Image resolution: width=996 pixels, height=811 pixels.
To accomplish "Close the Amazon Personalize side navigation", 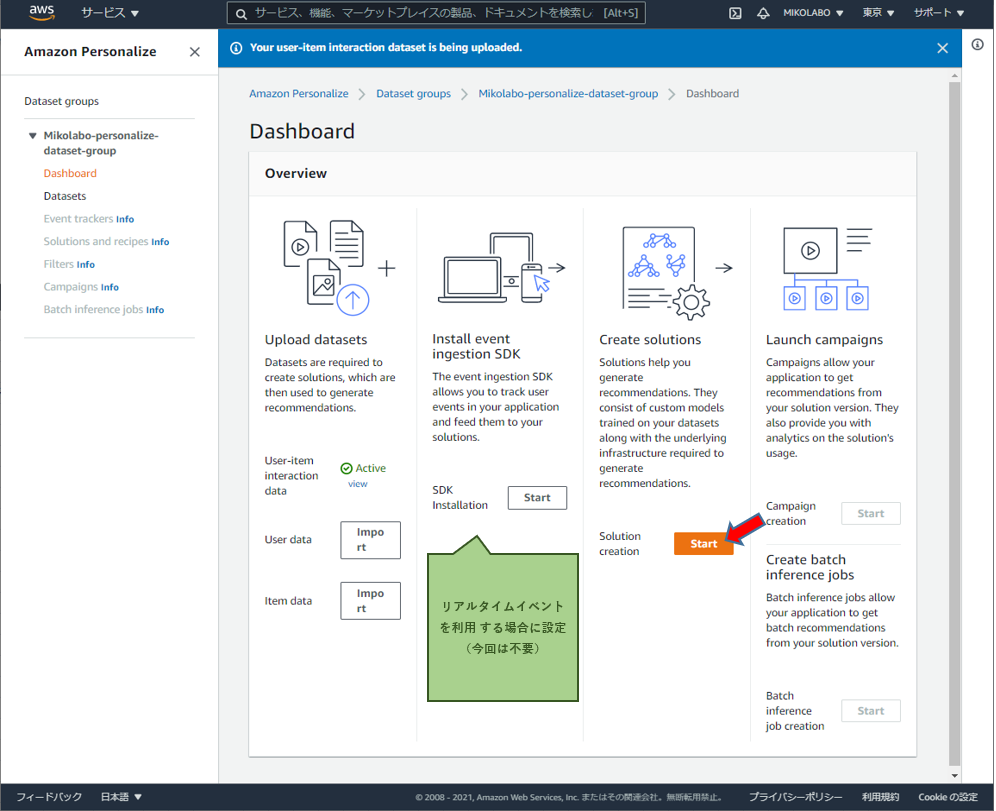I will pyautogui.click(x=194, y=52).
